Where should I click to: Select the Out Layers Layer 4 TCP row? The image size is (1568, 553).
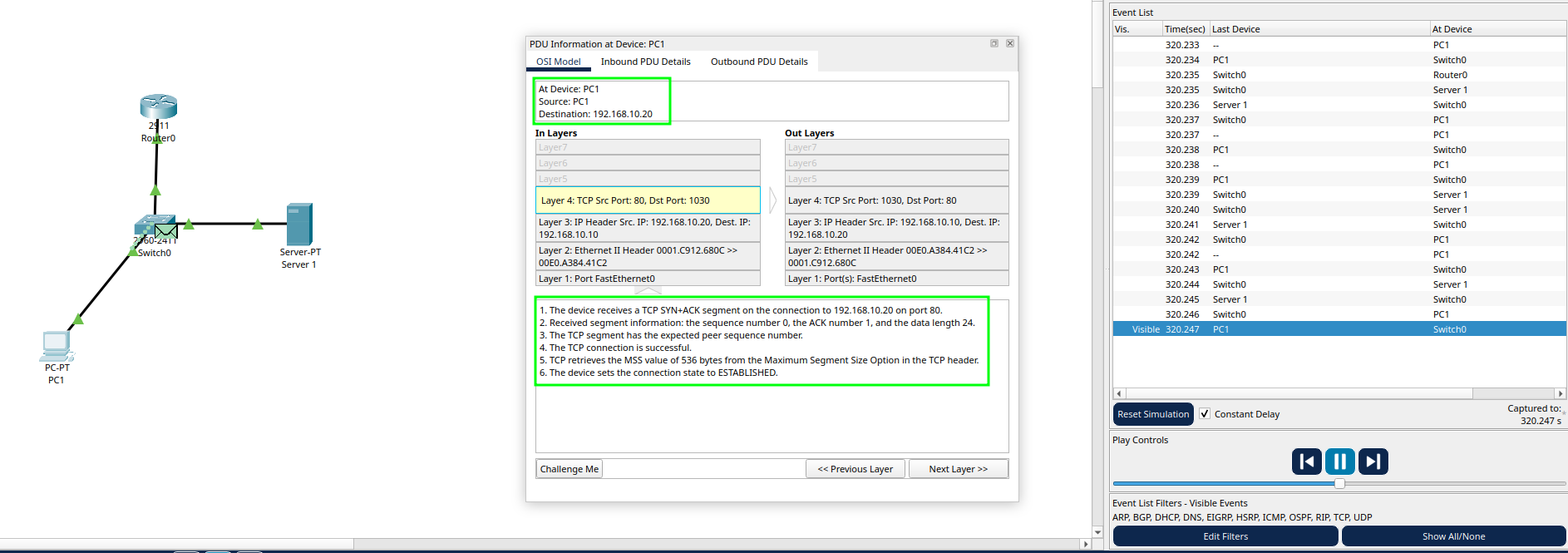pyautogui.click(x=896, y=200)
